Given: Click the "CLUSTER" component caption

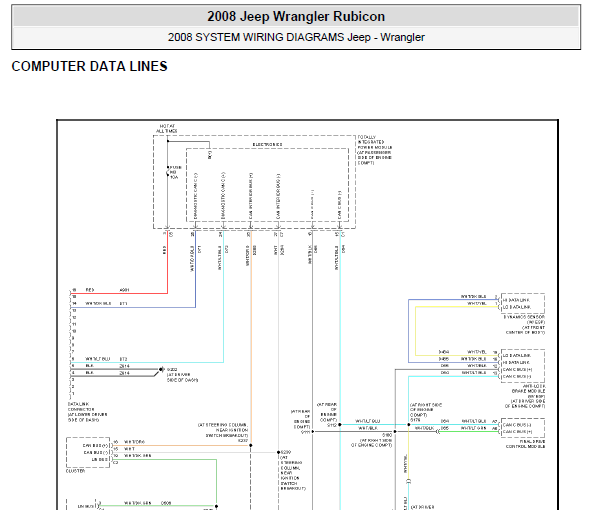Looking at the screenshot, I should [75, 471].
